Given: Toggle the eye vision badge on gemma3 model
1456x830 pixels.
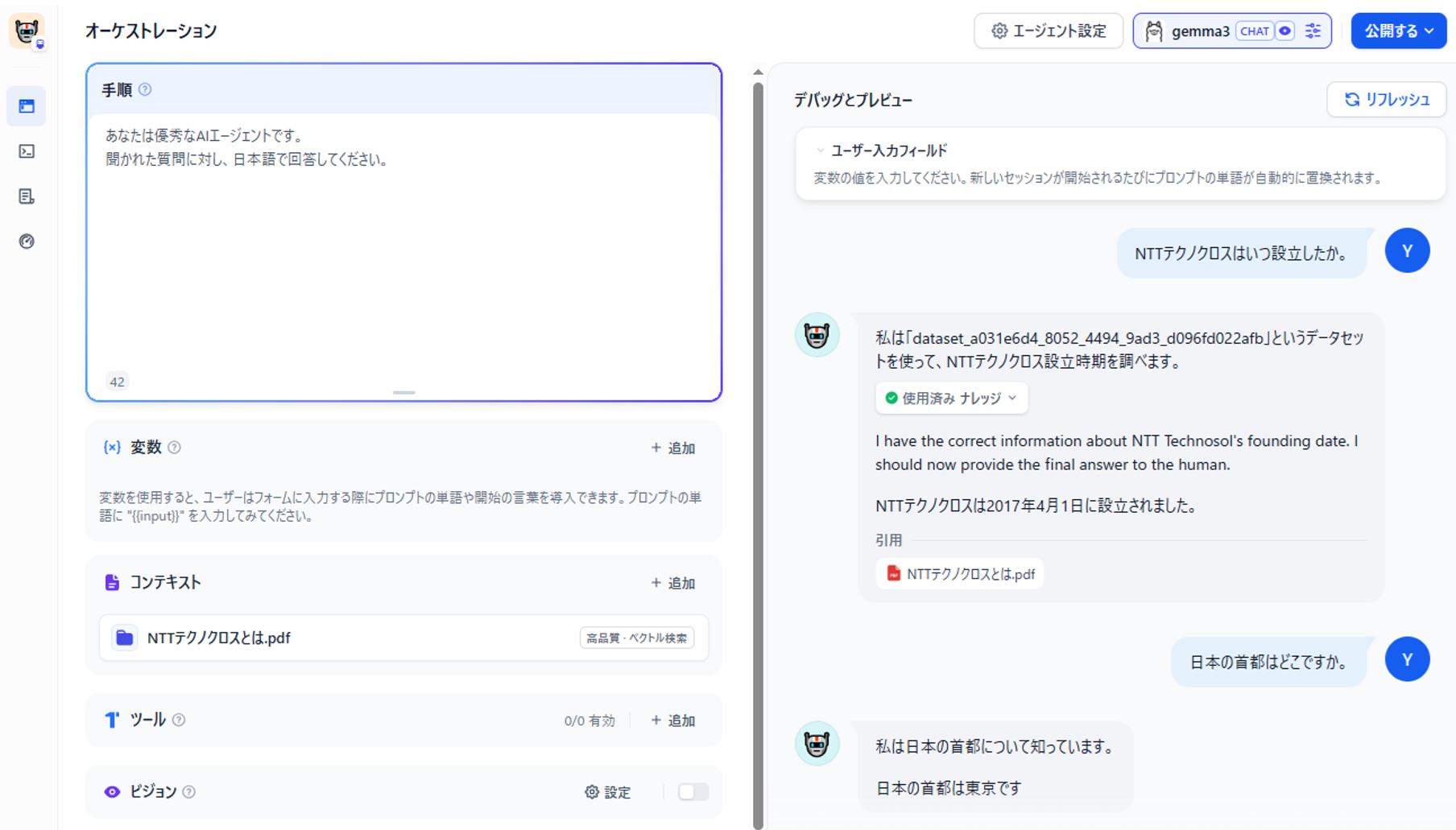Looking at the screenshot, I should point(1285,31).
